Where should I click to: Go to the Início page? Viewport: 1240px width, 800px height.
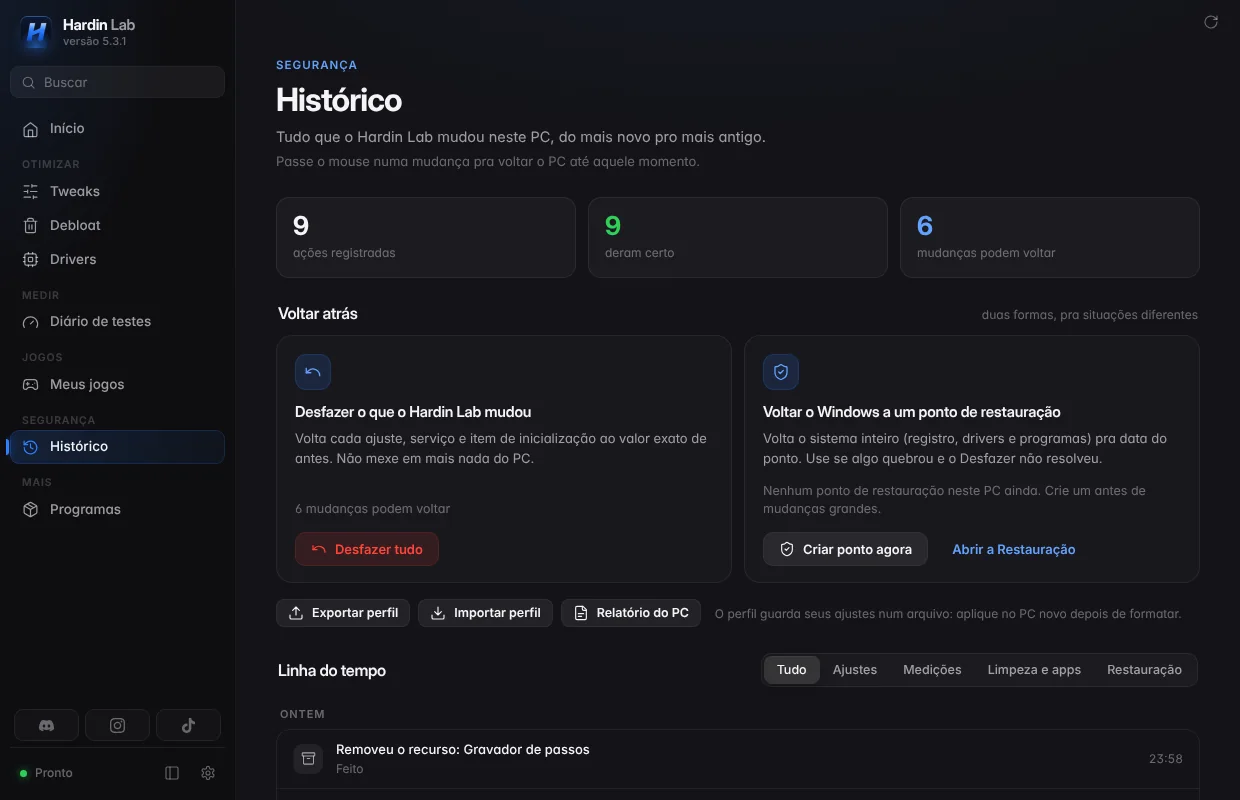point(117,129)
